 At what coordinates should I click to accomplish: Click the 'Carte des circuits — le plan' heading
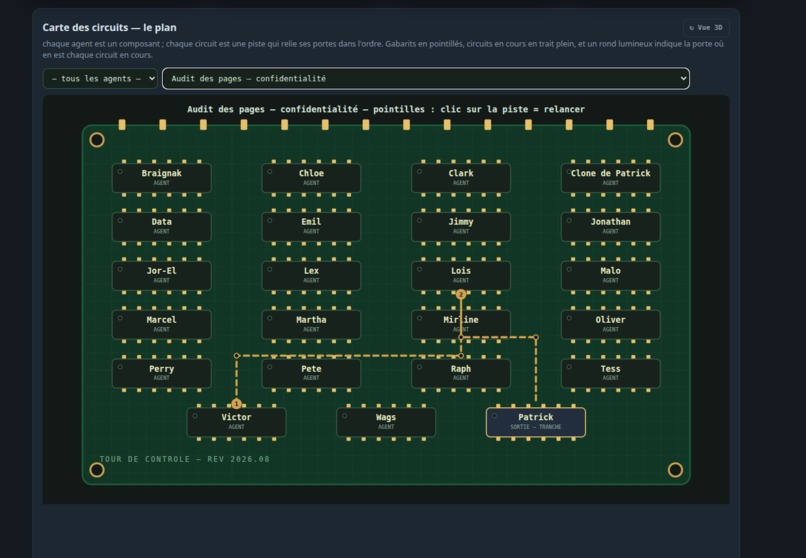(109, 27)
